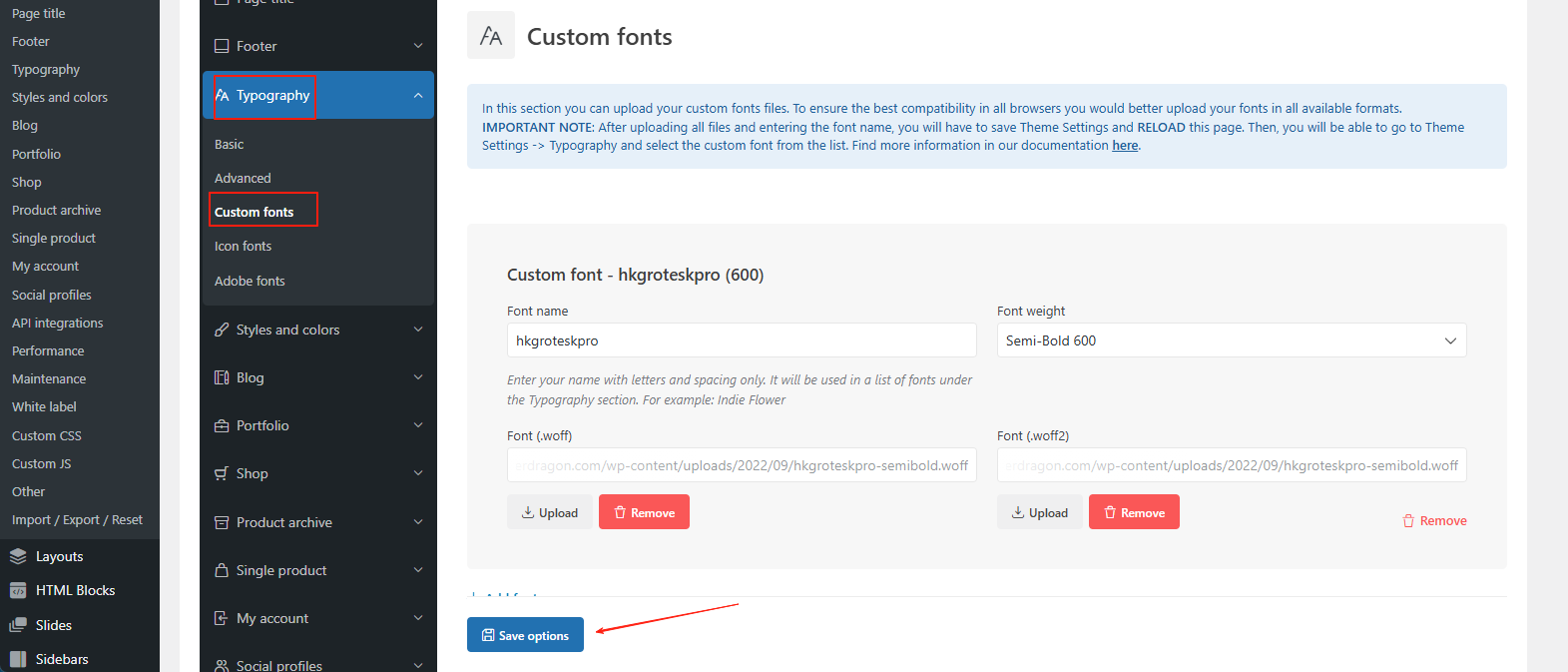The width and height of the screenshot is (1568, 672).
Task: Click Upload under Font (.woff)
Action: [x=549, y=512]
